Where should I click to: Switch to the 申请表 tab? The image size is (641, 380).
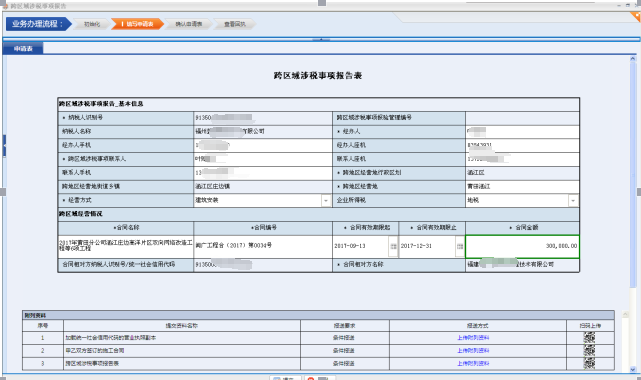(23, 49)
